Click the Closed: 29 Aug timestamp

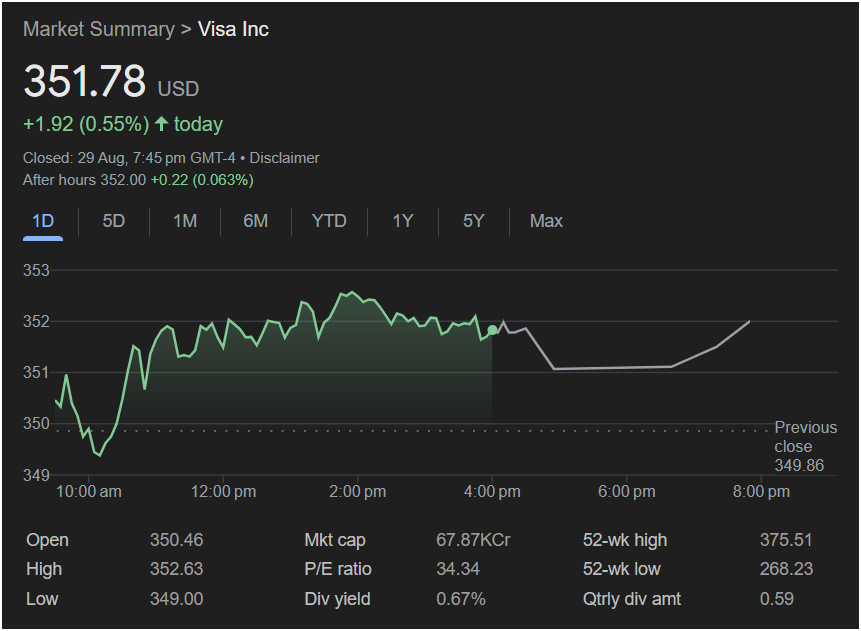pos(129,158)
